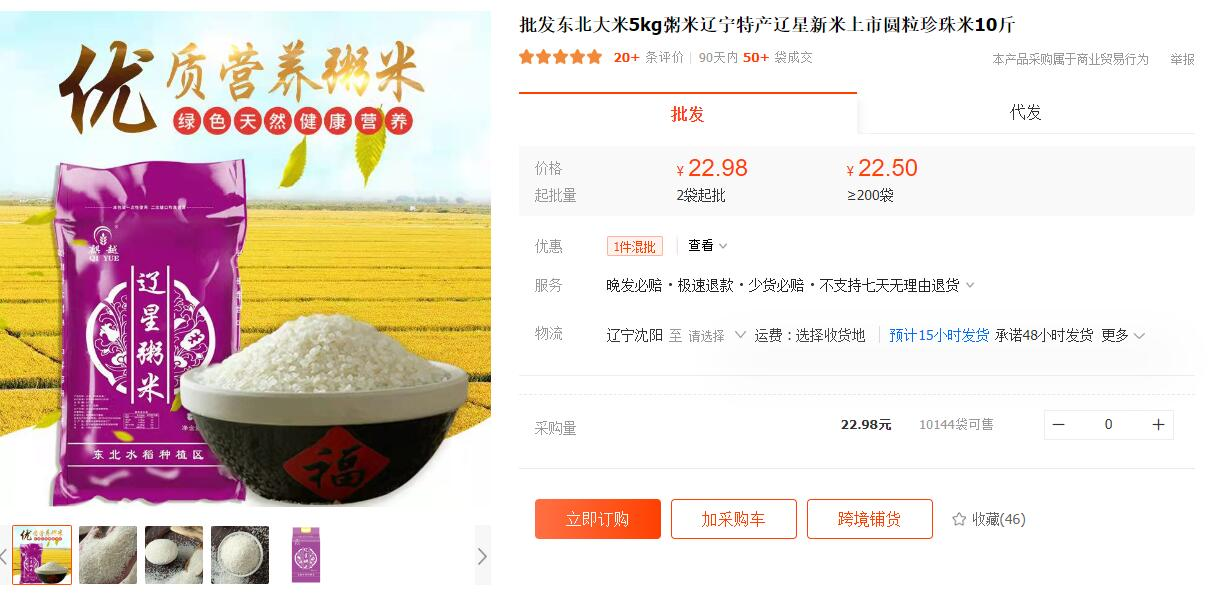Click the 跨境铺货 button
This screenshot has width=1212, height=594.
point(870,519)
